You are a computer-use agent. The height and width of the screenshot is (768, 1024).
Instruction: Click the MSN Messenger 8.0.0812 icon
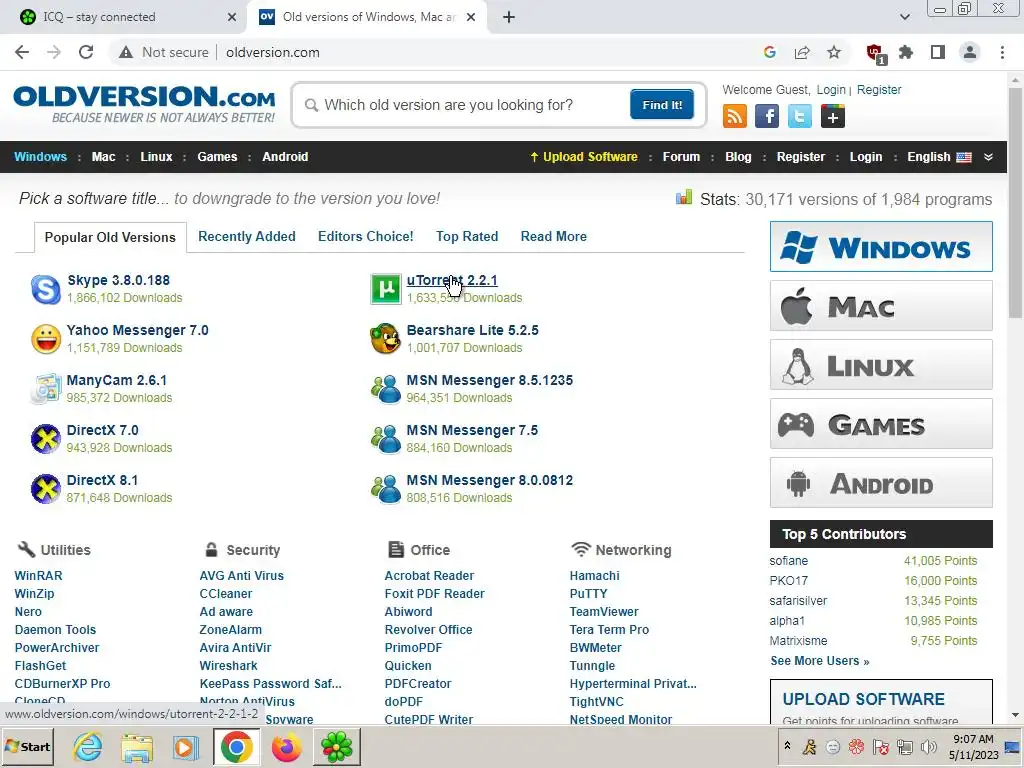pos(386,489)
